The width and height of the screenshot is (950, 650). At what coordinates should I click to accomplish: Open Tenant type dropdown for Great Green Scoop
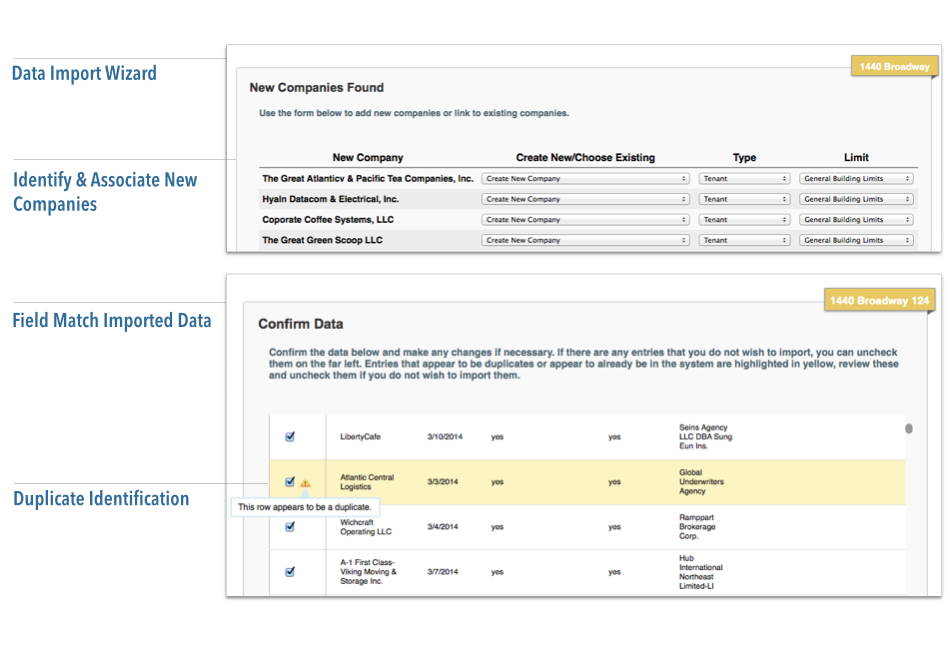coord(745,240)
